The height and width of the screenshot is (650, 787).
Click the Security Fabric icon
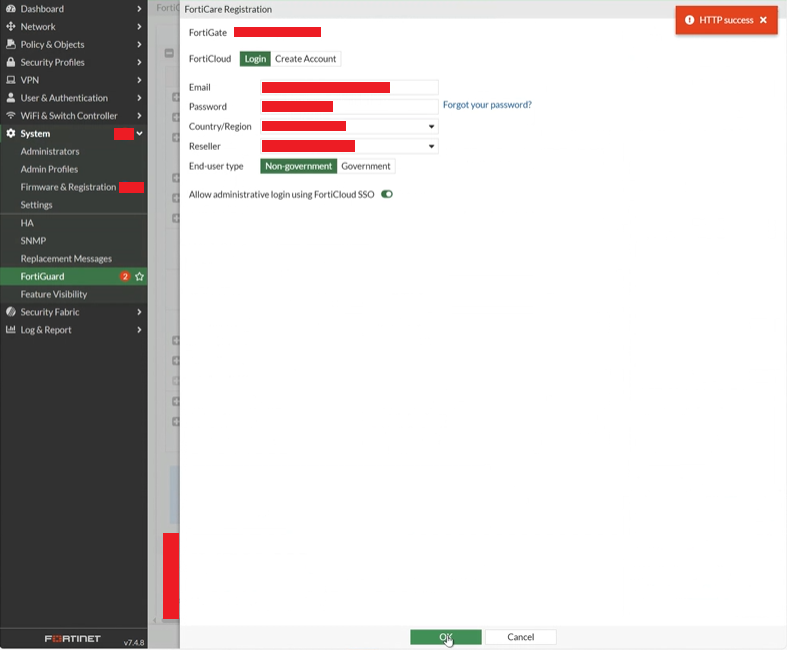(11, 312)
